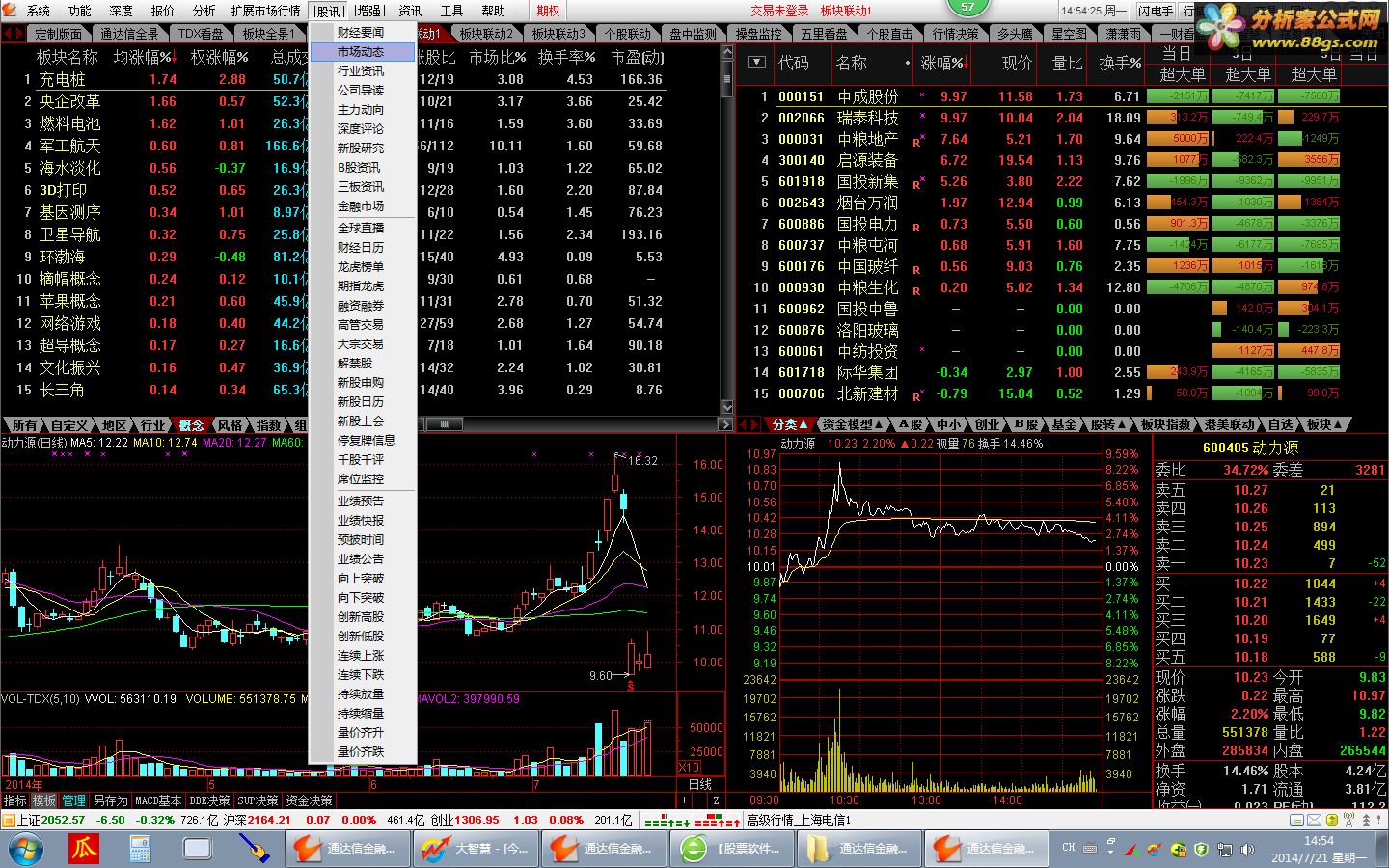
Task: Toggle the 模板 mode button
Action: [44, 800]
